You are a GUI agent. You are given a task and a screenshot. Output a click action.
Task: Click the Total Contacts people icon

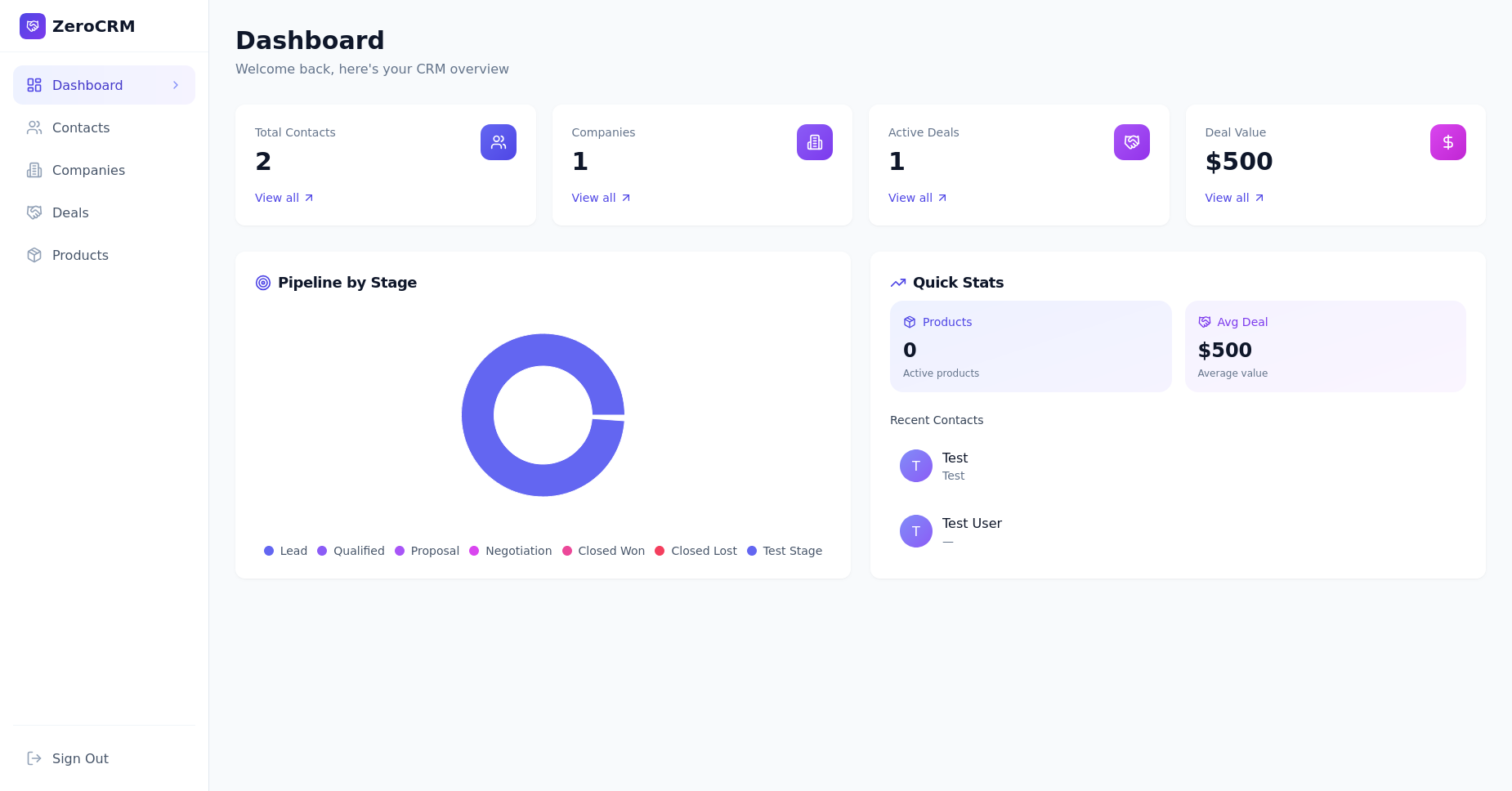click(498, 142)
